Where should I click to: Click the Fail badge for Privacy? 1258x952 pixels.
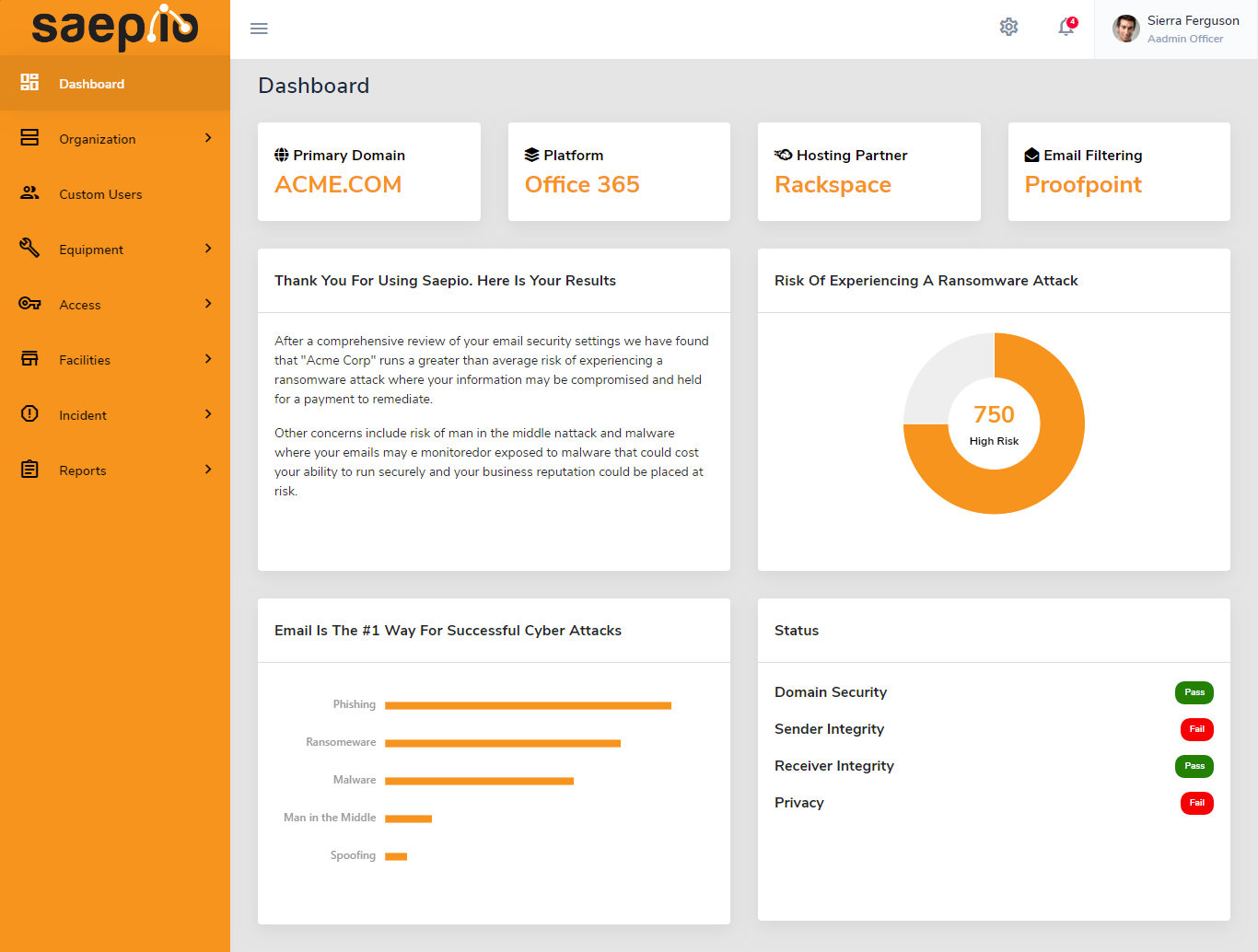point(1196,803)
